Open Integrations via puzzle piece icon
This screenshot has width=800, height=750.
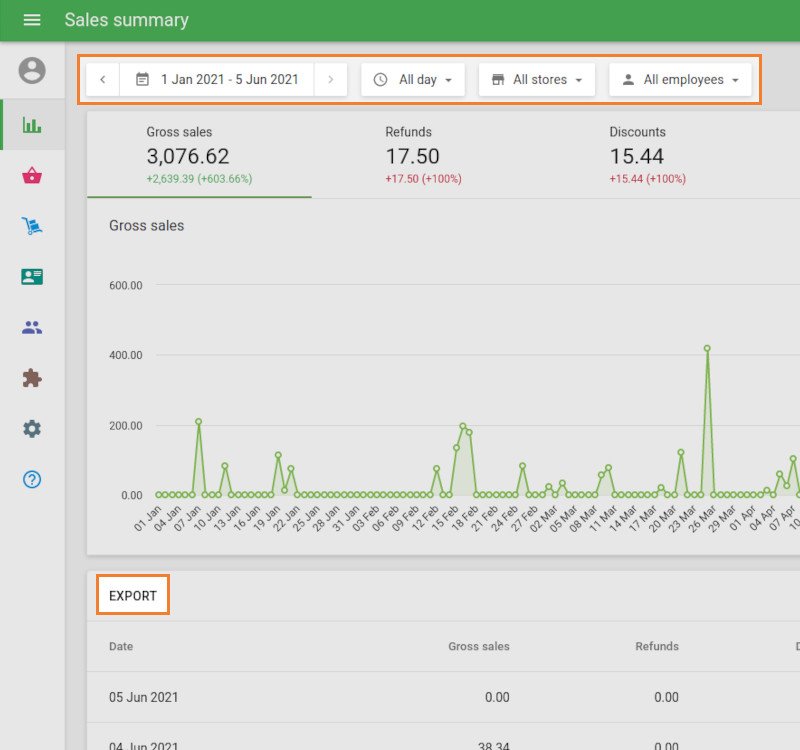point(32,378)
